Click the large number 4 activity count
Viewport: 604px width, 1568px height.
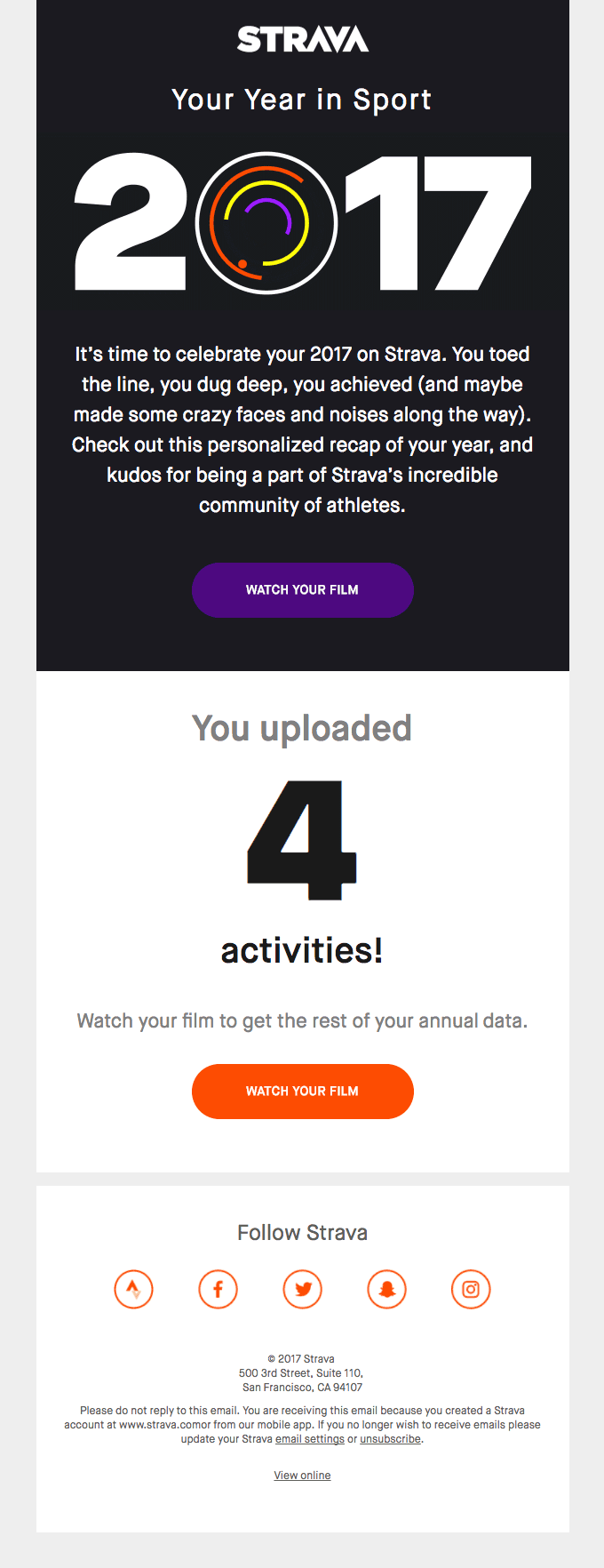(x=302, y=841)
